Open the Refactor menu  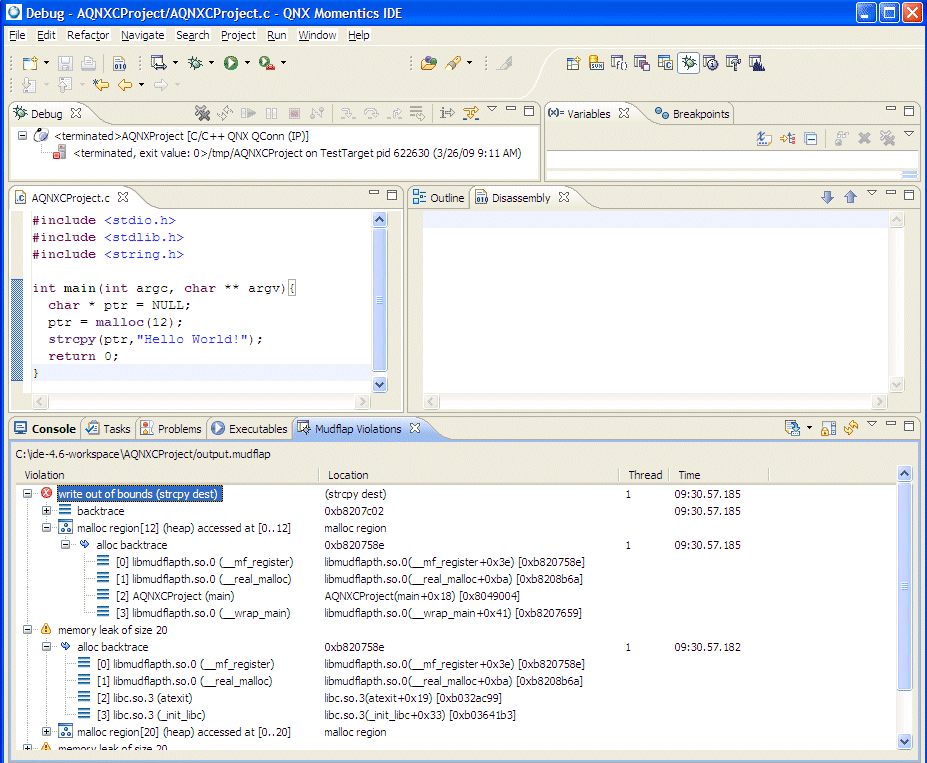point(88,35)
